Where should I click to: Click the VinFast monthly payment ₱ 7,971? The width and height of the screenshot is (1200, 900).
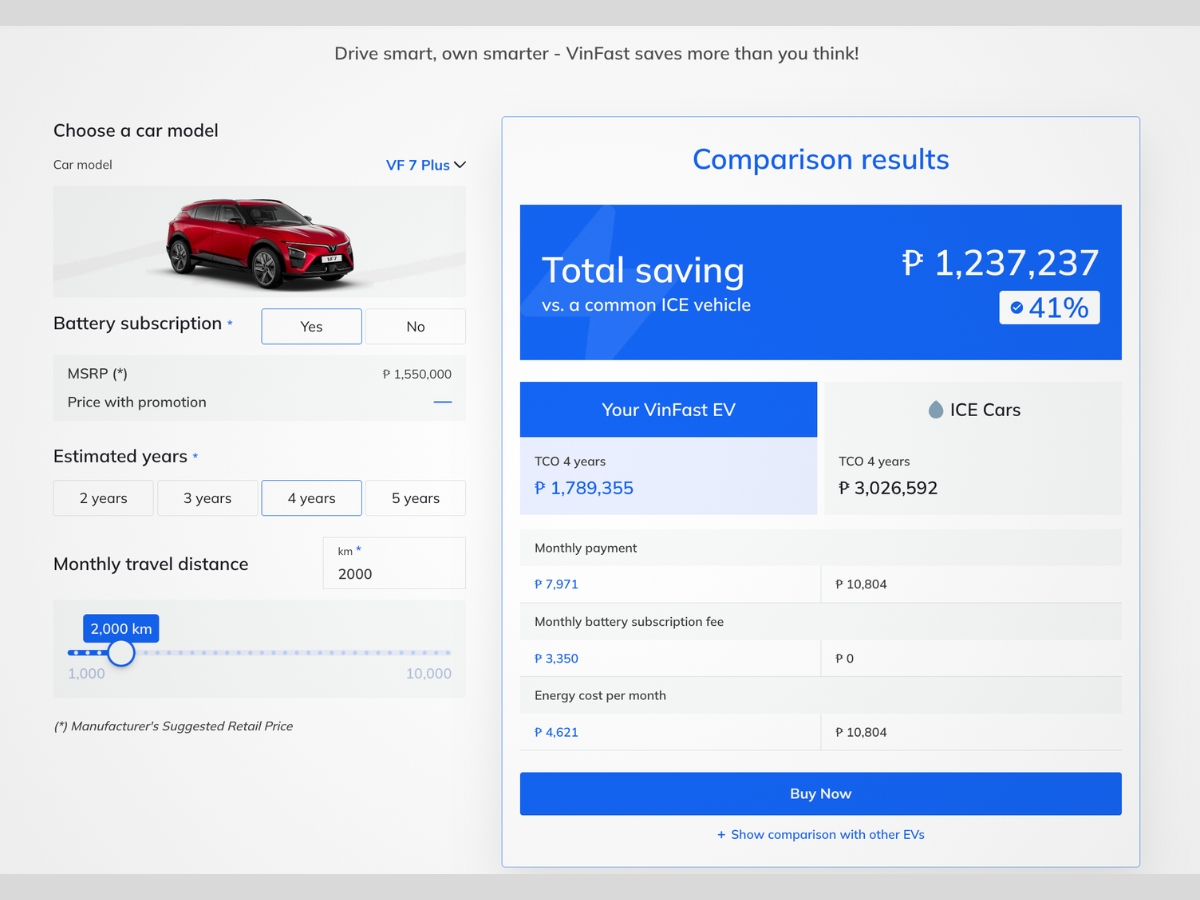[556, 584]
